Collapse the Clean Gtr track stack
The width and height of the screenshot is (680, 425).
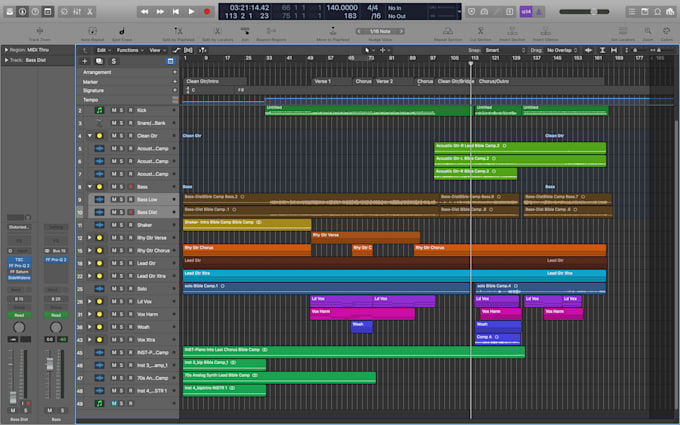click(89, 135)
